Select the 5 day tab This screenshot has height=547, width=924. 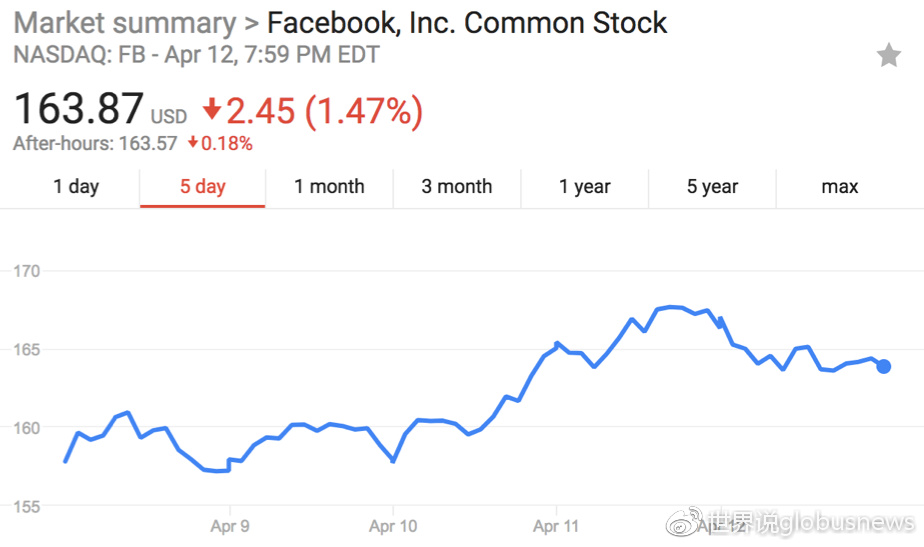203,186
